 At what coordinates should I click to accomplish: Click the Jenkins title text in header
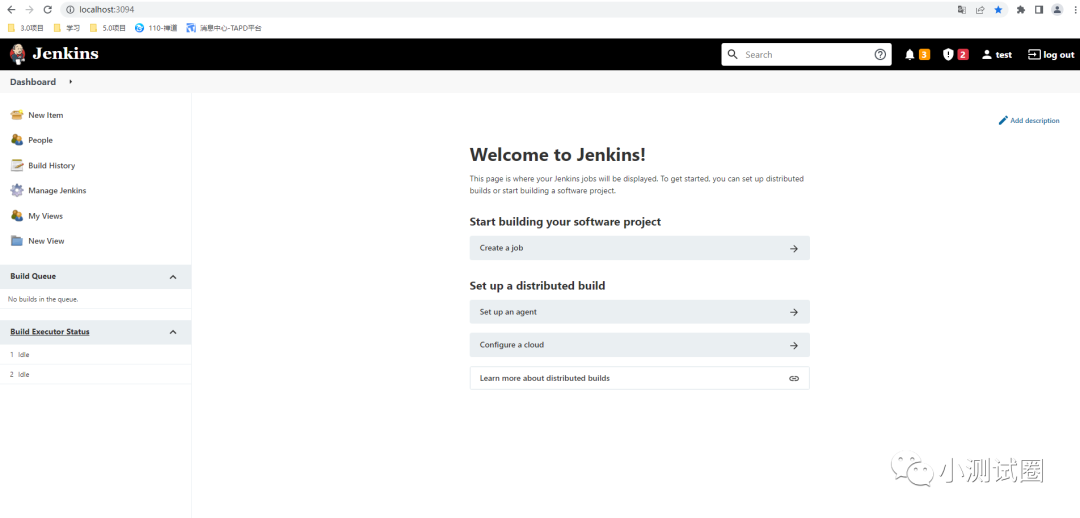click(x=65, y=54)
